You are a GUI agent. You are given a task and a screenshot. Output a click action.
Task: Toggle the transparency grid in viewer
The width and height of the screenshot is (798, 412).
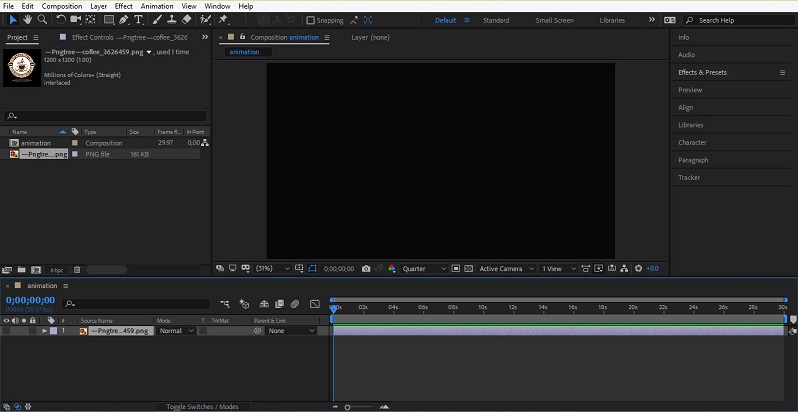click(468, 269)
